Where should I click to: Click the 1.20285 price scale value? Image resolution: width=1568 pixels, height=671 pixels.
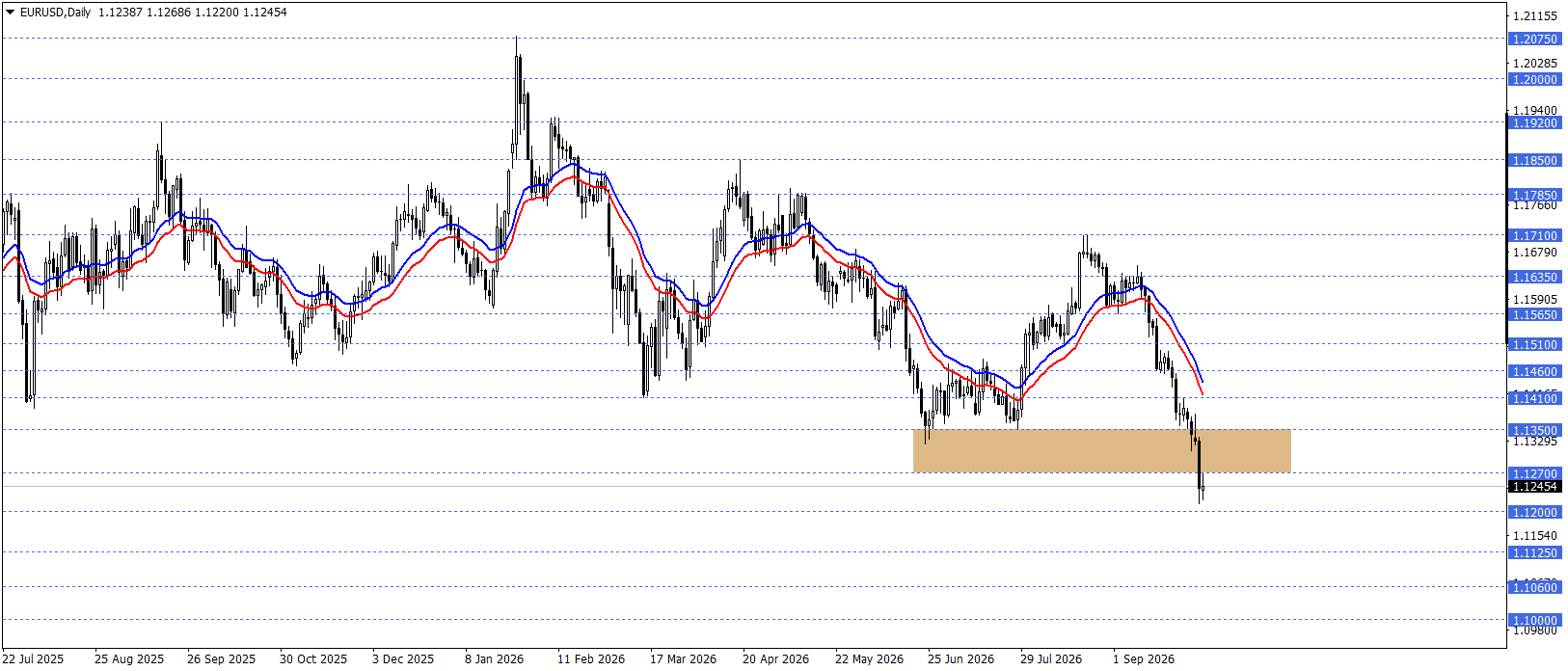1535,64
